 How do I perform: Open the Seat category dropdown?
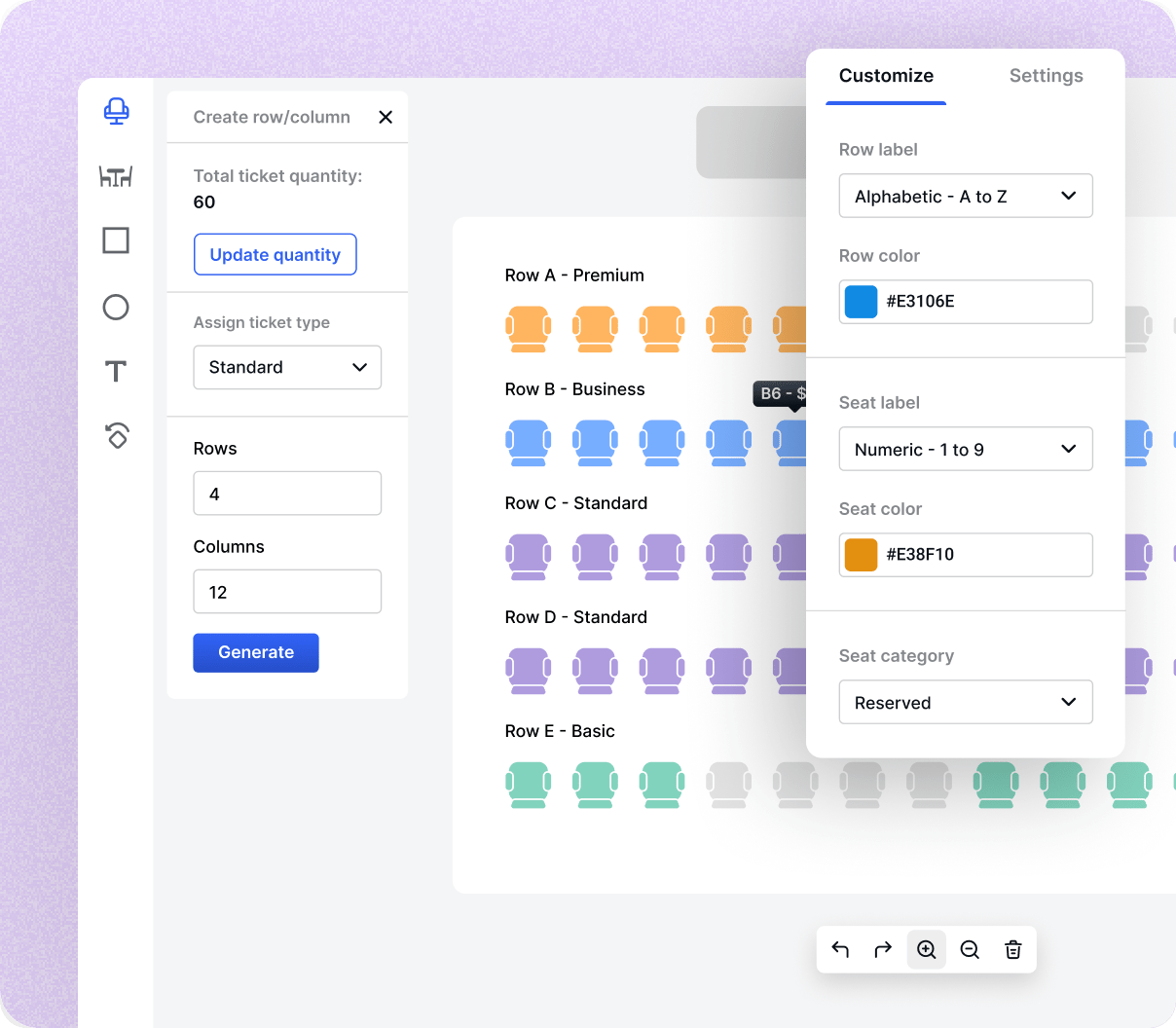pyautogui.click(x=966, y=702)
